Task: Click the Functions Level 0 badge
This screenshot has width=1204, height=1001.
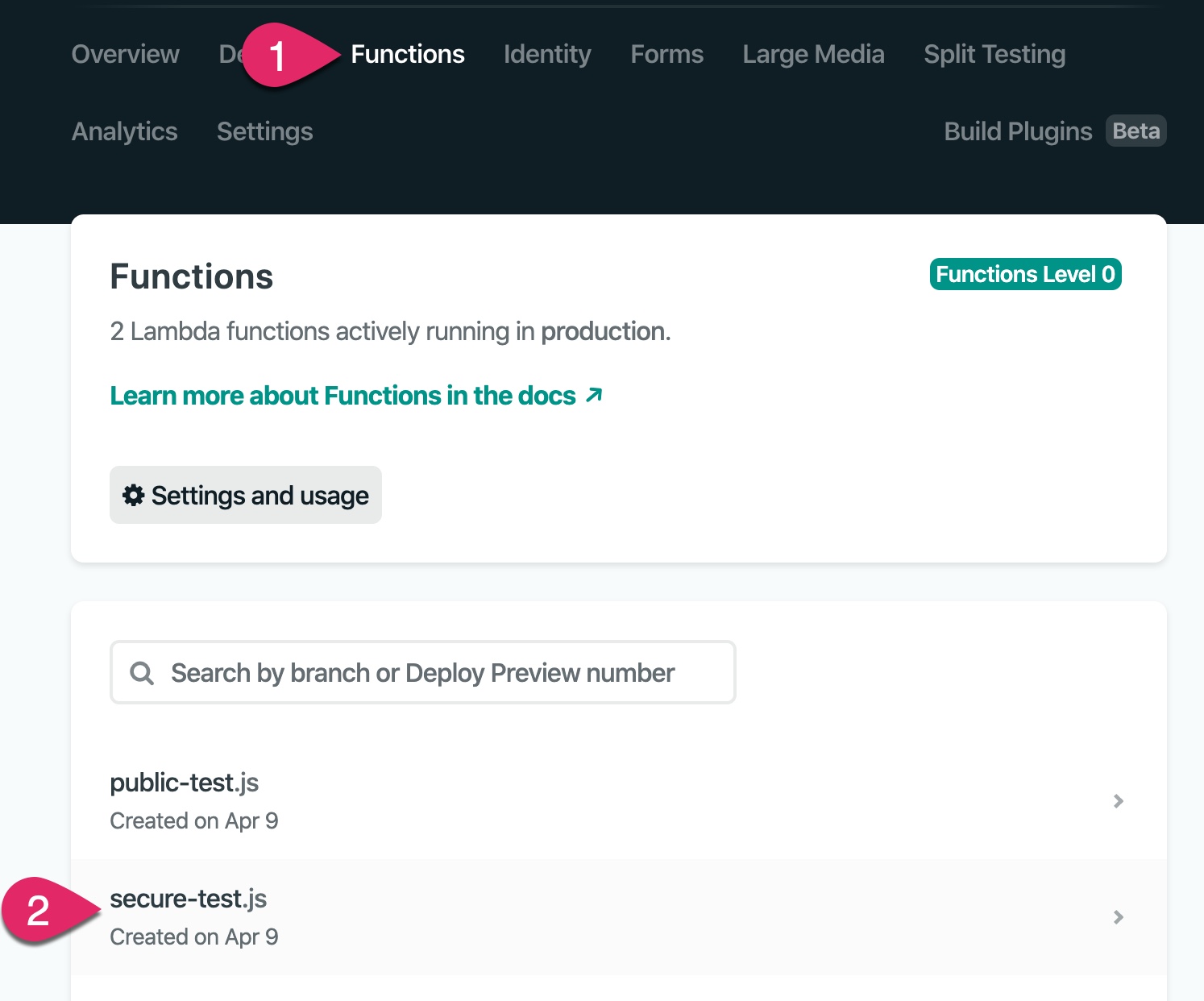Action: click(1025, 274)
